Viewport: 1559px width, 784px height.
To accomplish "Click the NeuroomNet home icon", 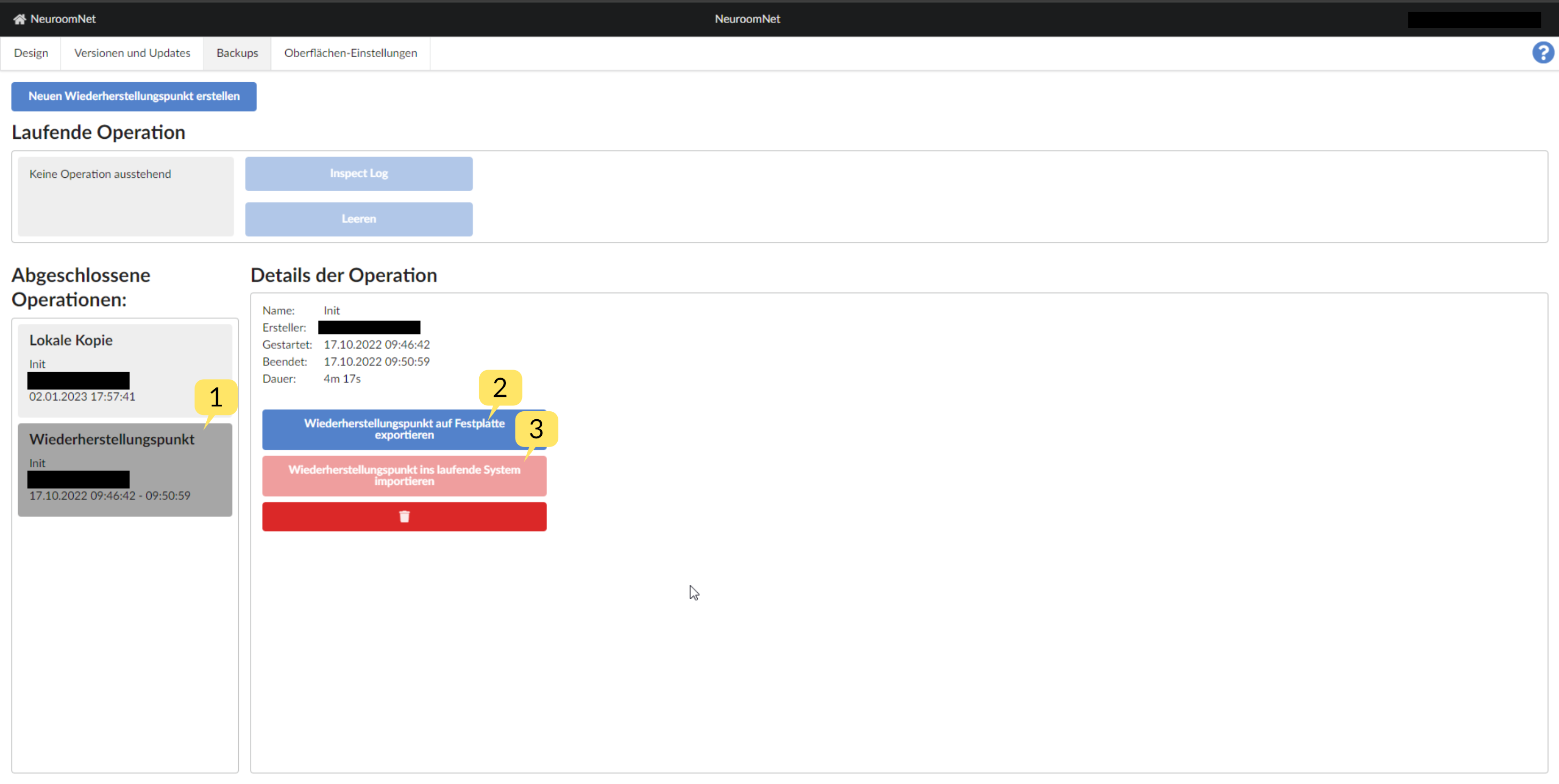I will point(19,19).
